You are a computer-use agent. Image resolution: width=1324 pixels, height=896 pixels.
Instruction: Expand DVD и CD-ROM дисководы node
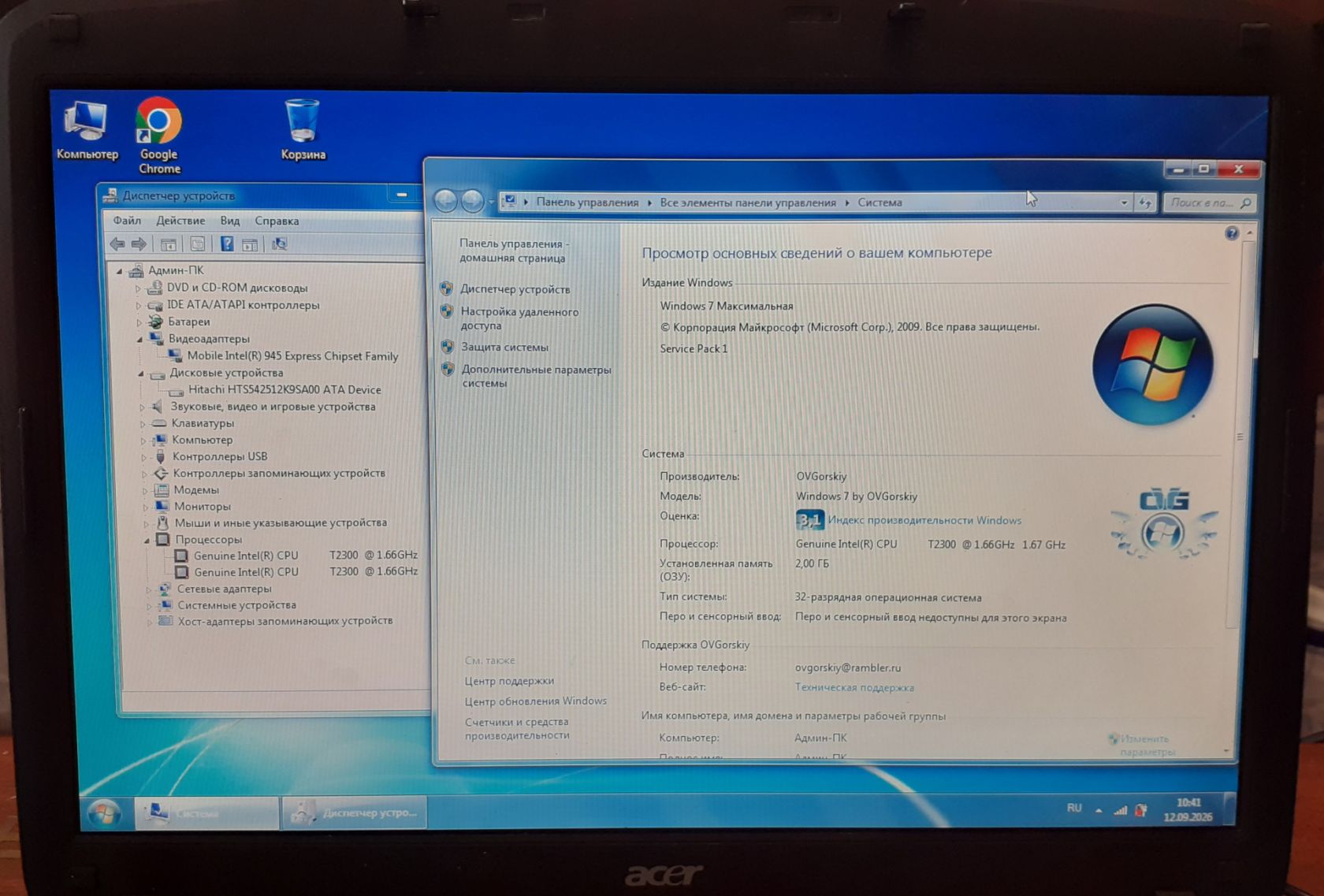point(138,288)
